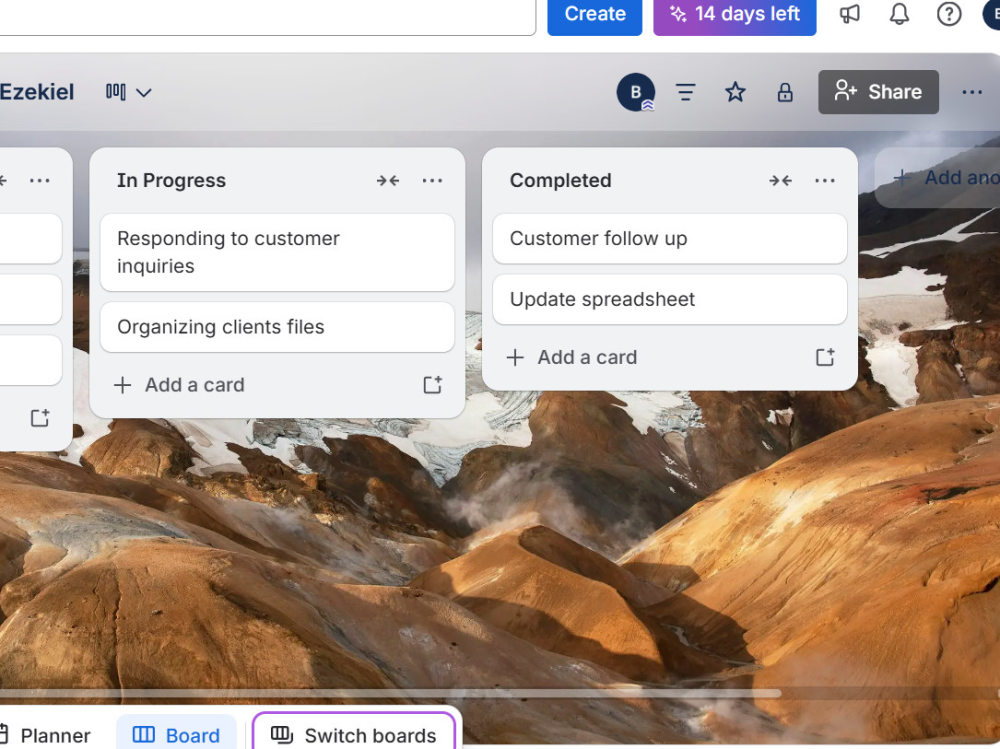The image size is (1000, 749).
Task: Open the feedback megaphone icon
Action: click(849, 14)
